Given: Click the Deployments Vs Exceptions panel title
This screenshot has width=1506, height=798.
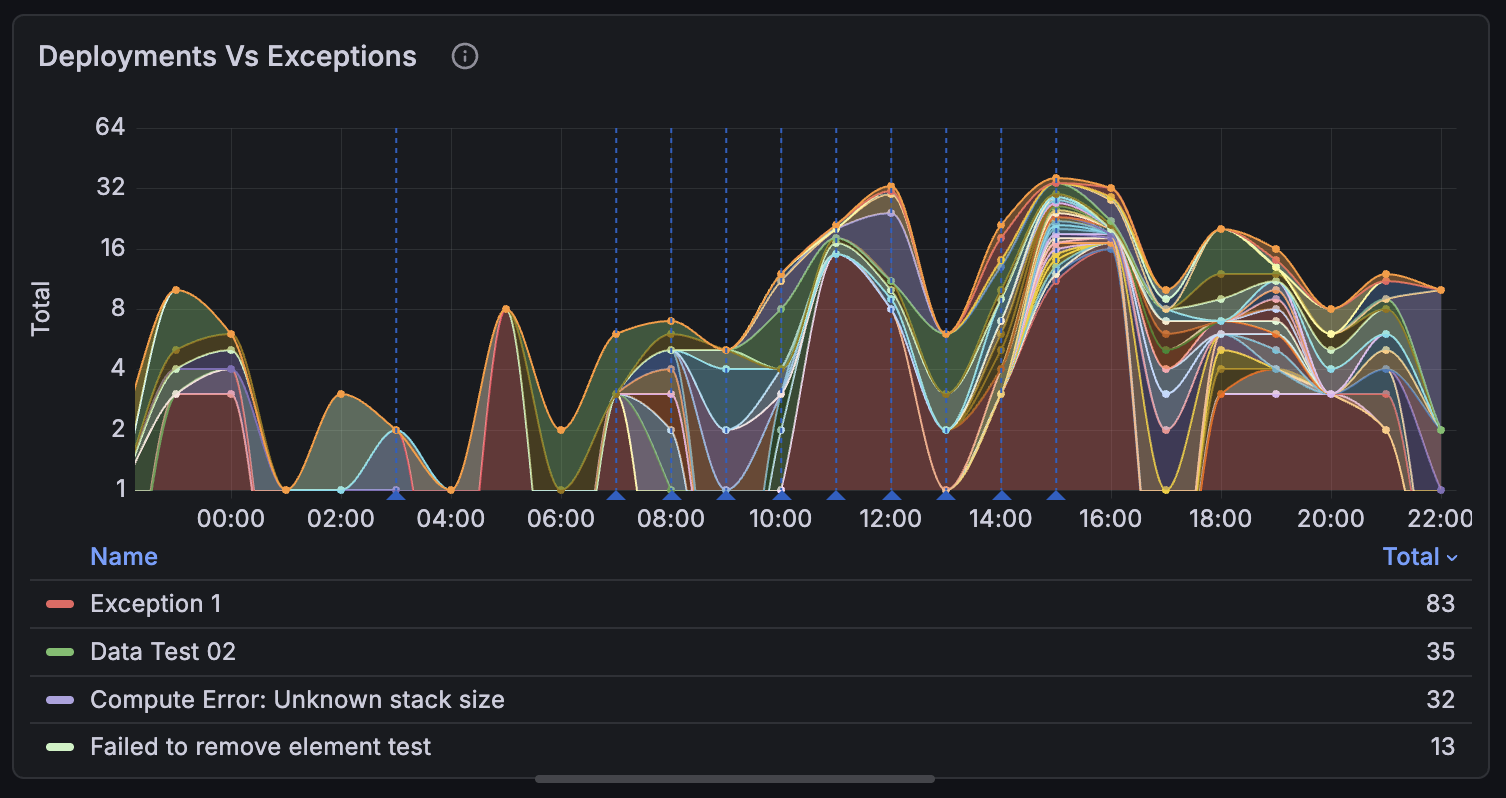Looking at the screenshot, I should coord(227,56).
